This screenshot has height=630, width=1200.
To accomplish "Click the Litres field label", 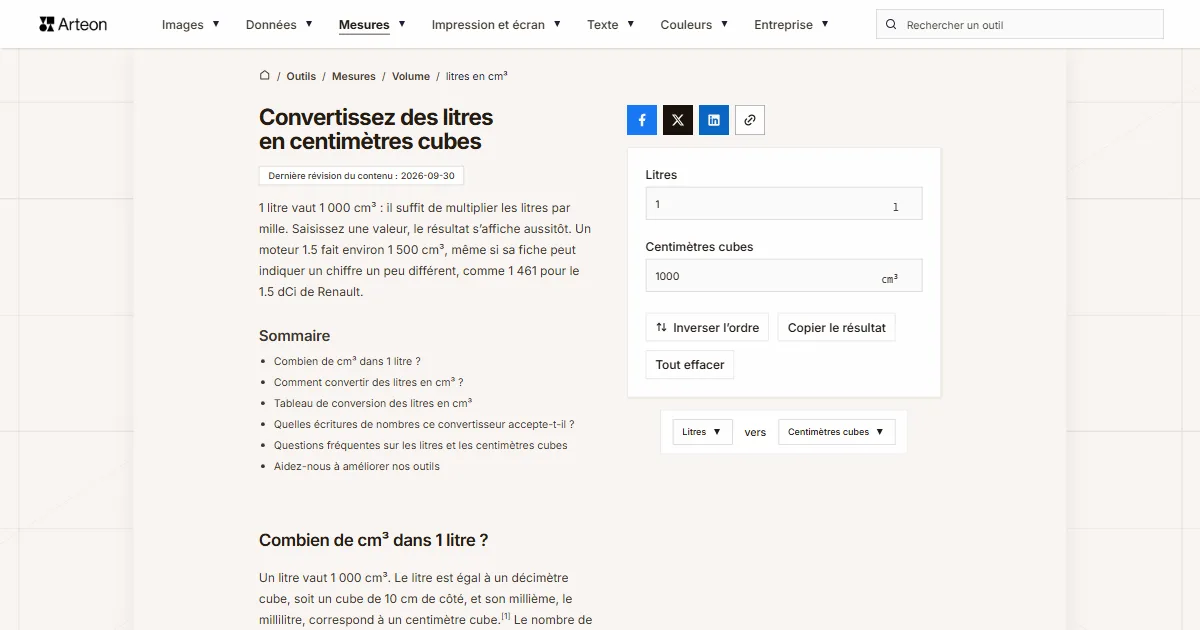I will coord(661,175).
